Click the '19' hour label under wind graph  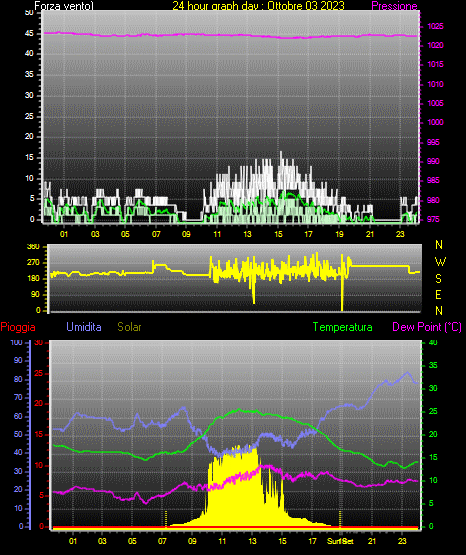point(339,234)
